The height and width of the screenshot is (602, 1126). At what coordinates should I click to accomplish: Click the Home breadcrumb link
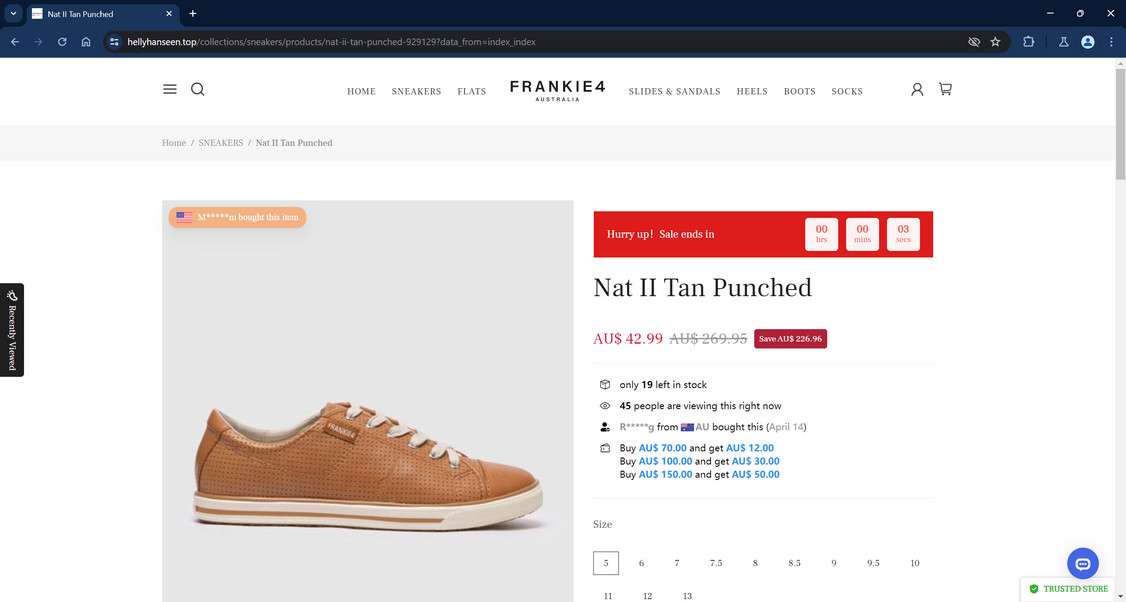174,143
